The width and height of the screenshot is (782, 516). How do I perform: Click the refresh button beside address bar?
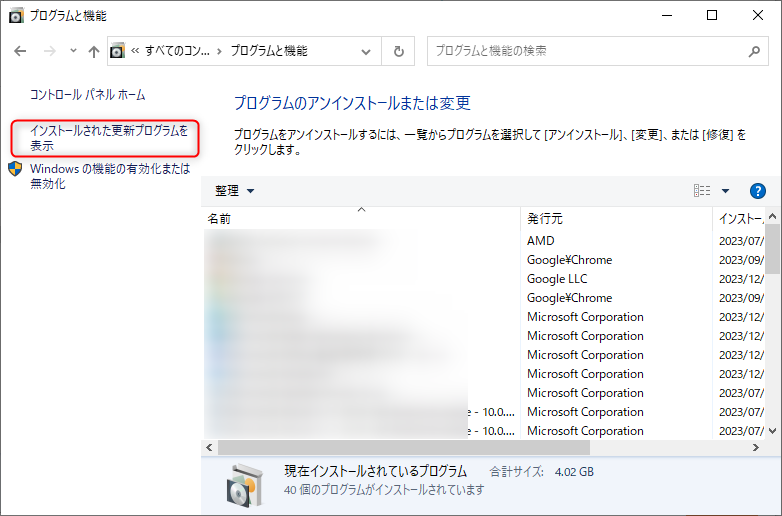399,51
